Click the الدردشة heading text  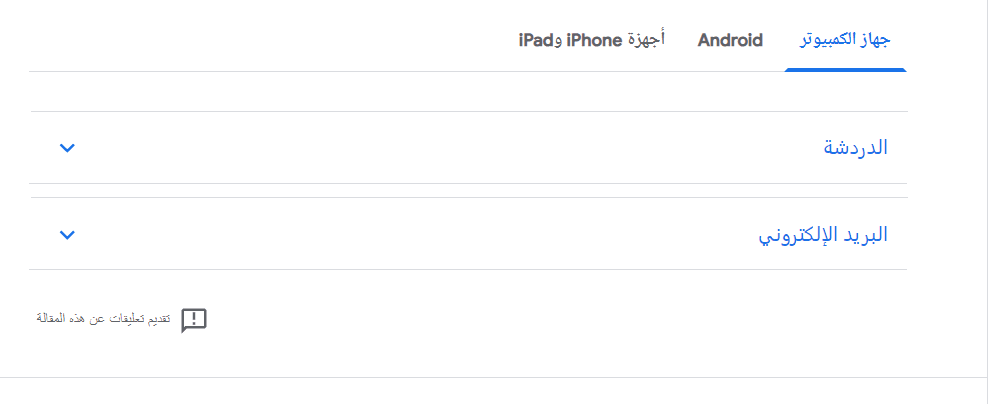(x=855, y=148)
